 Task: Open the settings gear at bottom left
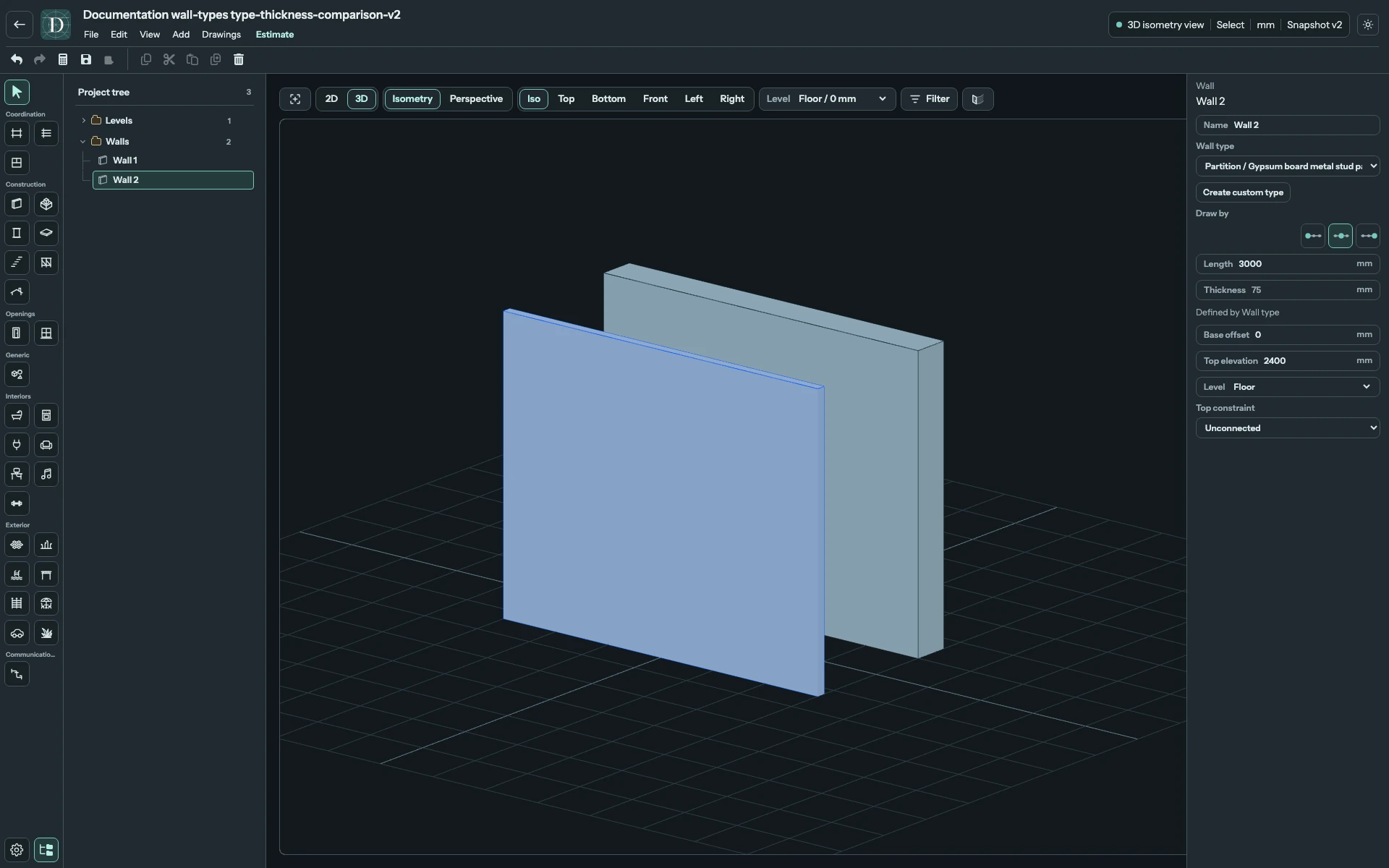point(17,850)
